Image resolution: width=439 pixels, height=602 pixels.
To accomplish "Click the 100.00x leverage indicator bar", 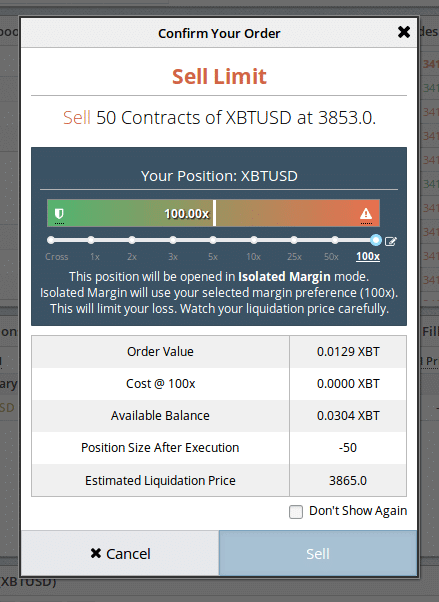I will click(x=213, y=213).
